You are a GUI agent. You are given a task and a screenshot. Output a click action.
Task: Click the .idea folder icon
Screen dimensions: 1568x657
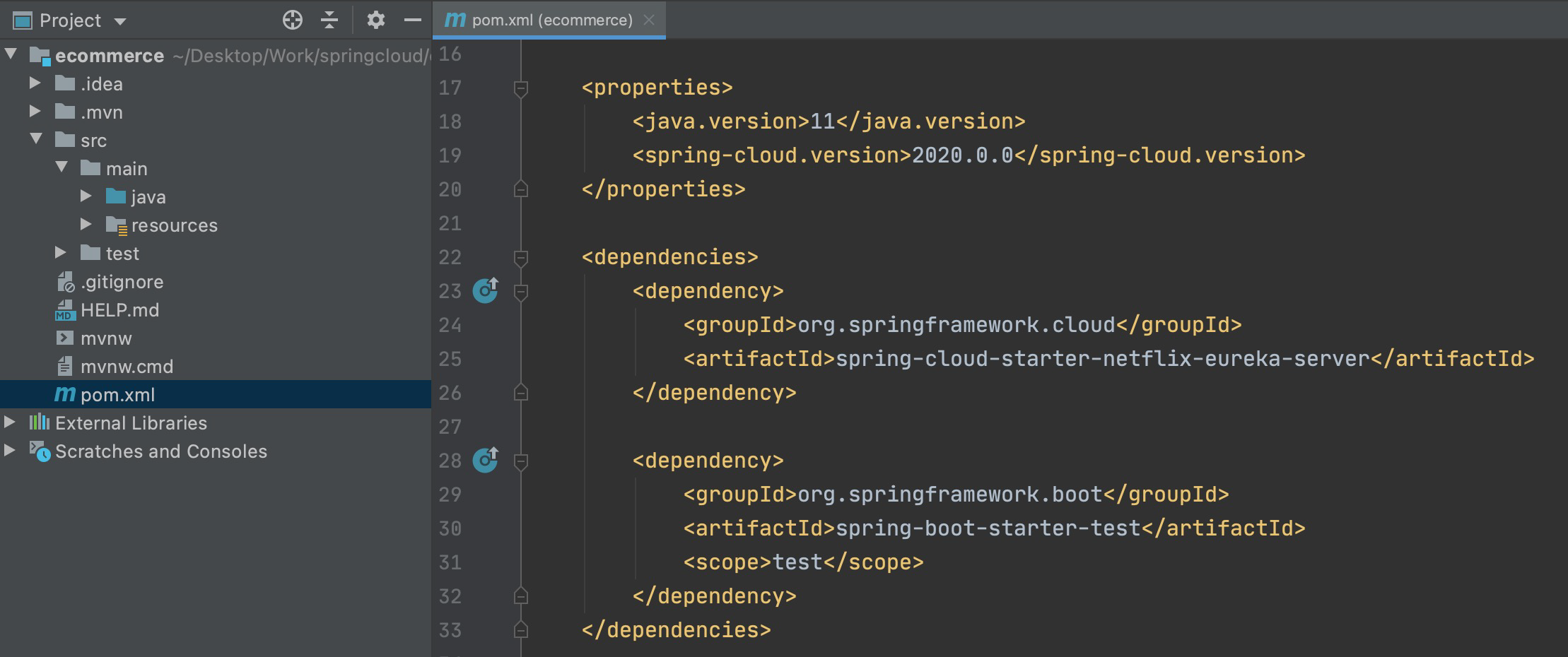click(65, 83)
